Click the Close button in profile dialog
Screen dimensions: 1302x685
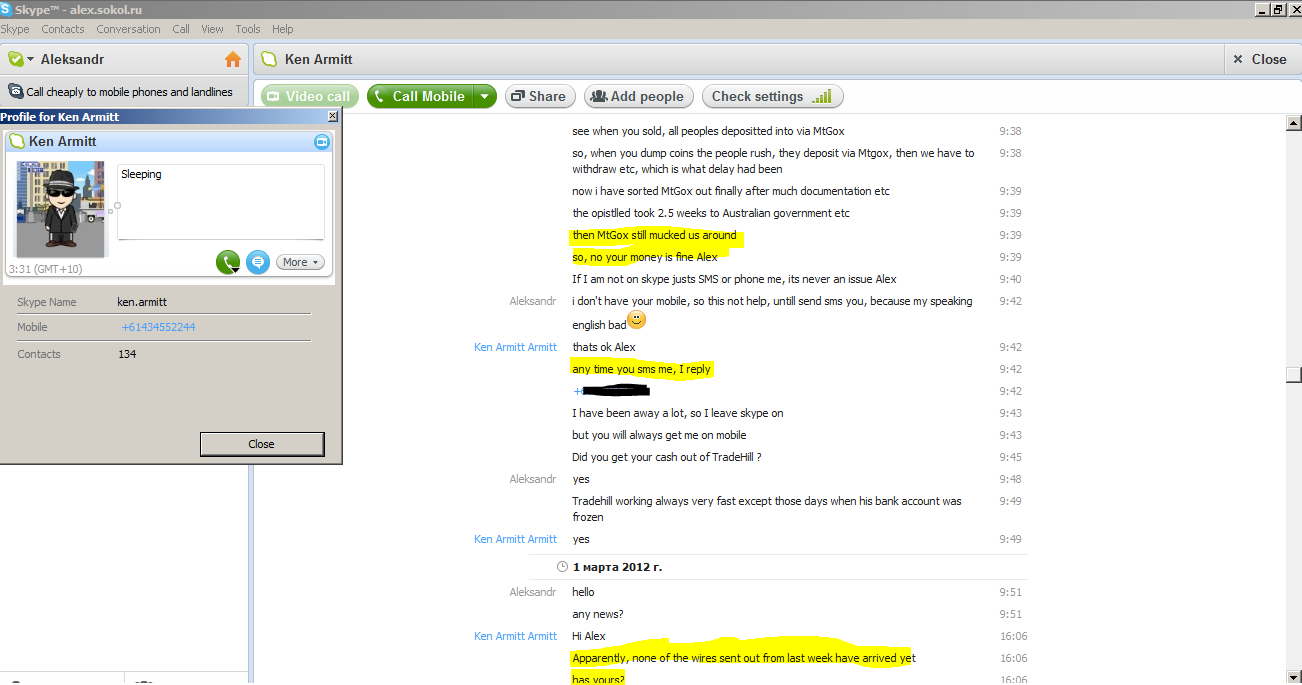pyautogui.click(x=262, y=444)
